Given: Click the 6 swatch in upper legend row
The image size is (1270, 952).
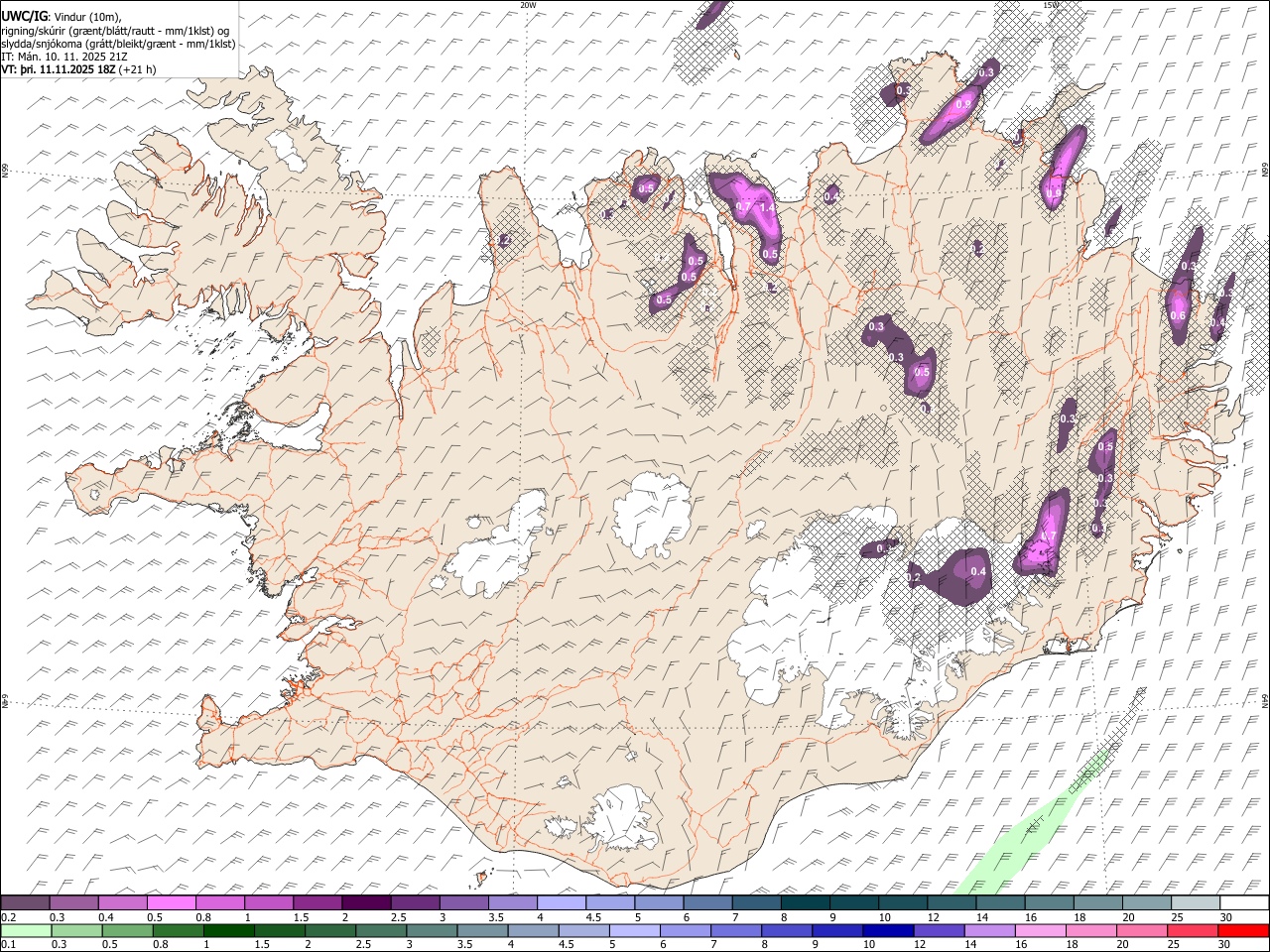Looking at the screenshot, I should coord(706,903).
